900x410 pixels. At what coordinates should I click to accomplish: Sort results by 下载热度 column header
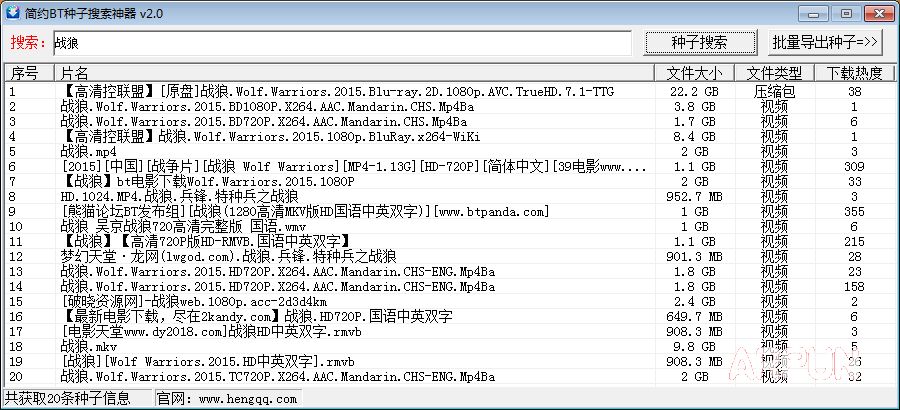[x=855, y=73]
